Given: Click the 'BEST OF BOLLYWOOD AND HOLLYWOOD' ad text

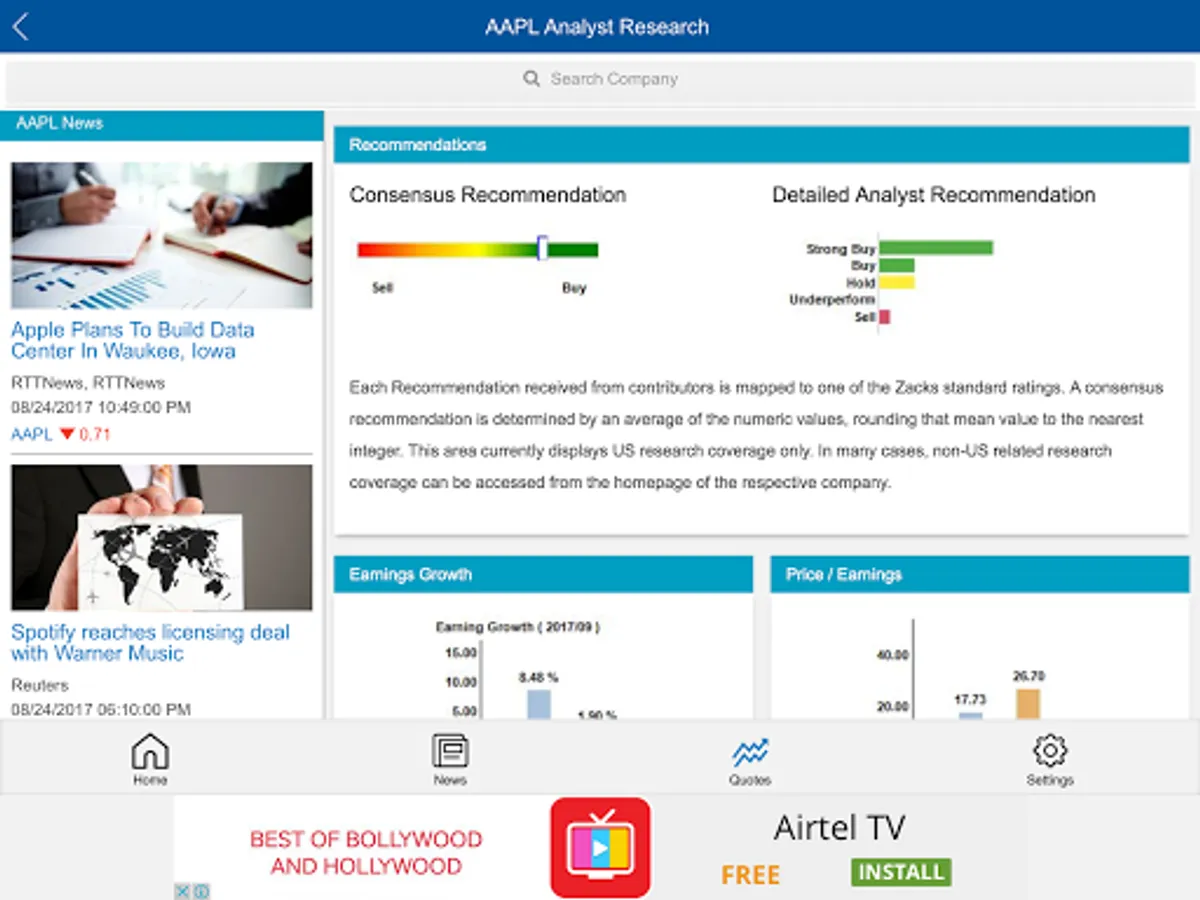Looking at the screenshot, I should (x=366, y=852).
